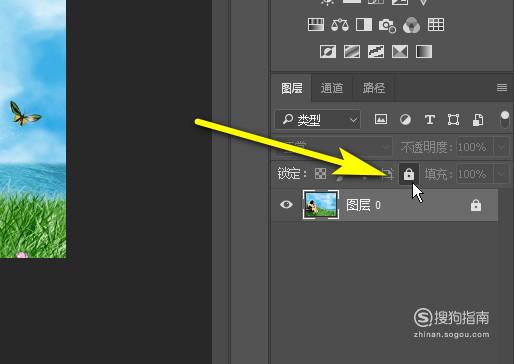Screen dimensions: 514x364
Task: Turn layer filtering switch on or off
Action: click(505, 119)
